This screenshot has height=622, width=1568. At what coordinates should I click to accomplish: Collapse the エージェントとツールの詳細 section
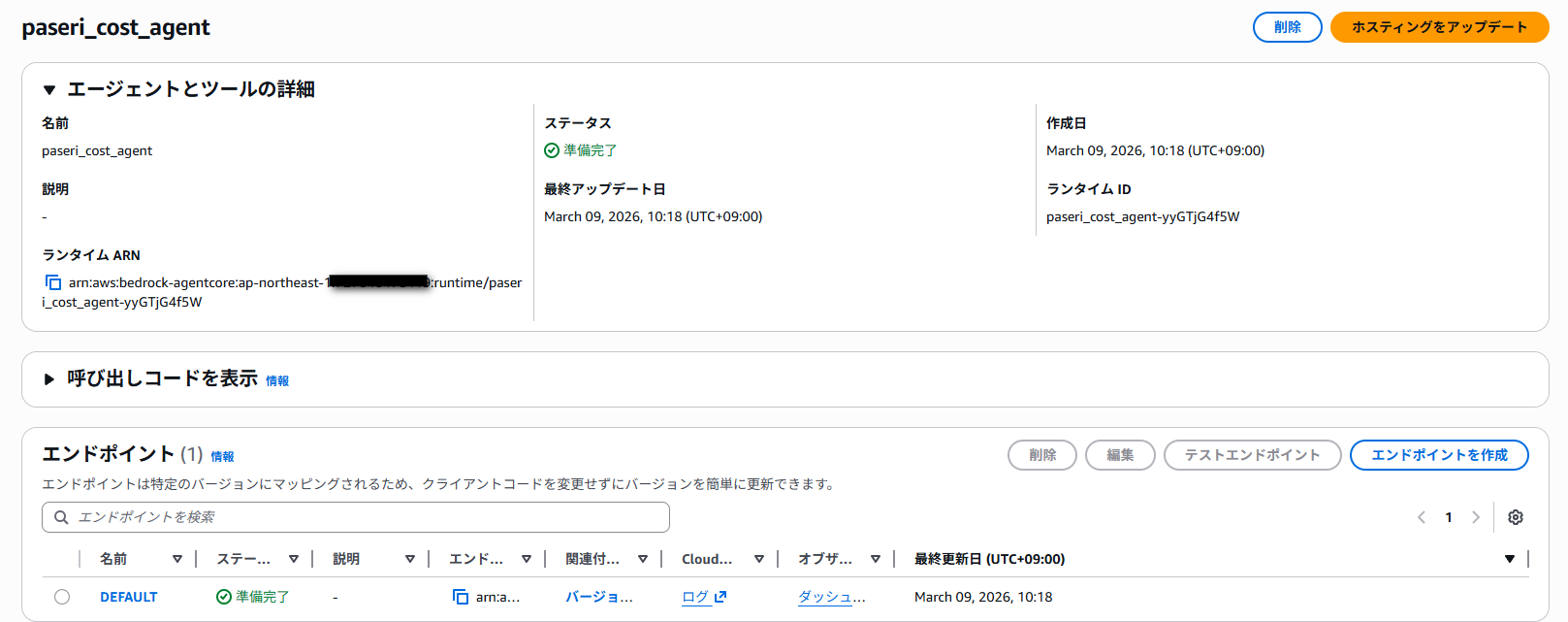pos(49,90)
